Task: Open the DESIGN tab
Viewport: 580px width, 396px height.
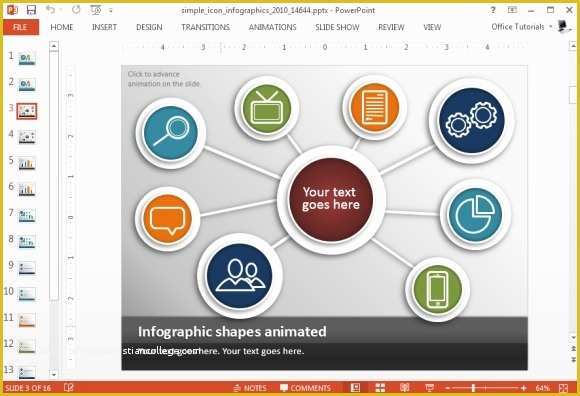Action: [149, 27]
